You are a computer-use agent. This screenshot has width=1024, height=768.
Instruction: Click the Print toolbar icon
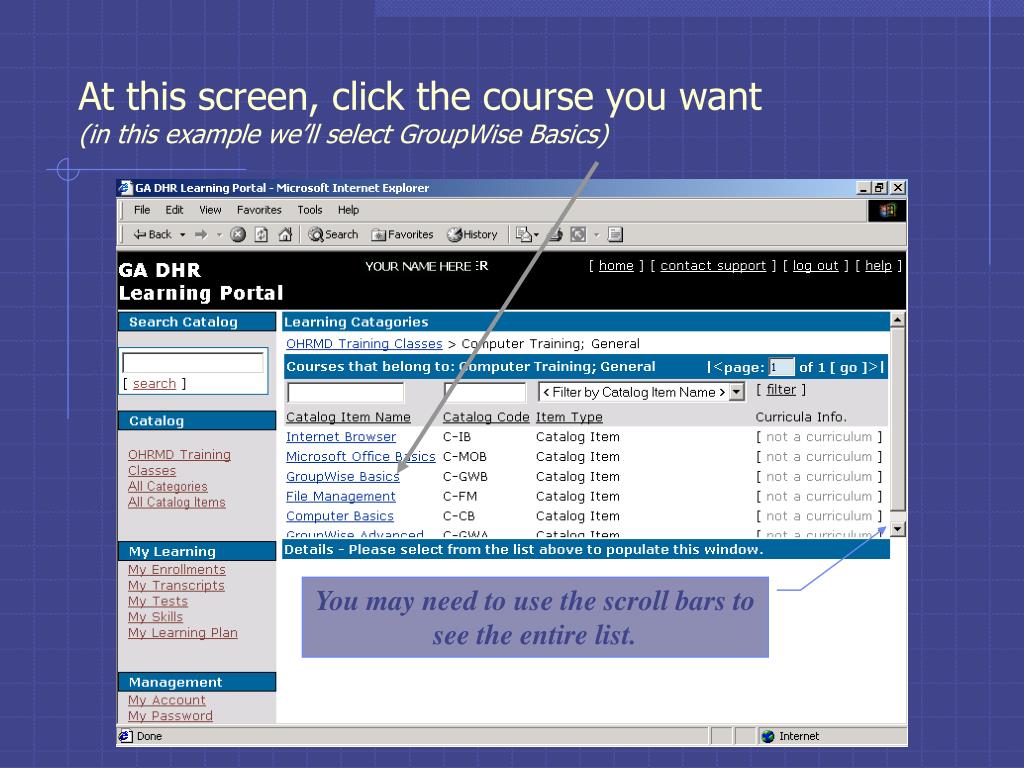pos(556,234)
